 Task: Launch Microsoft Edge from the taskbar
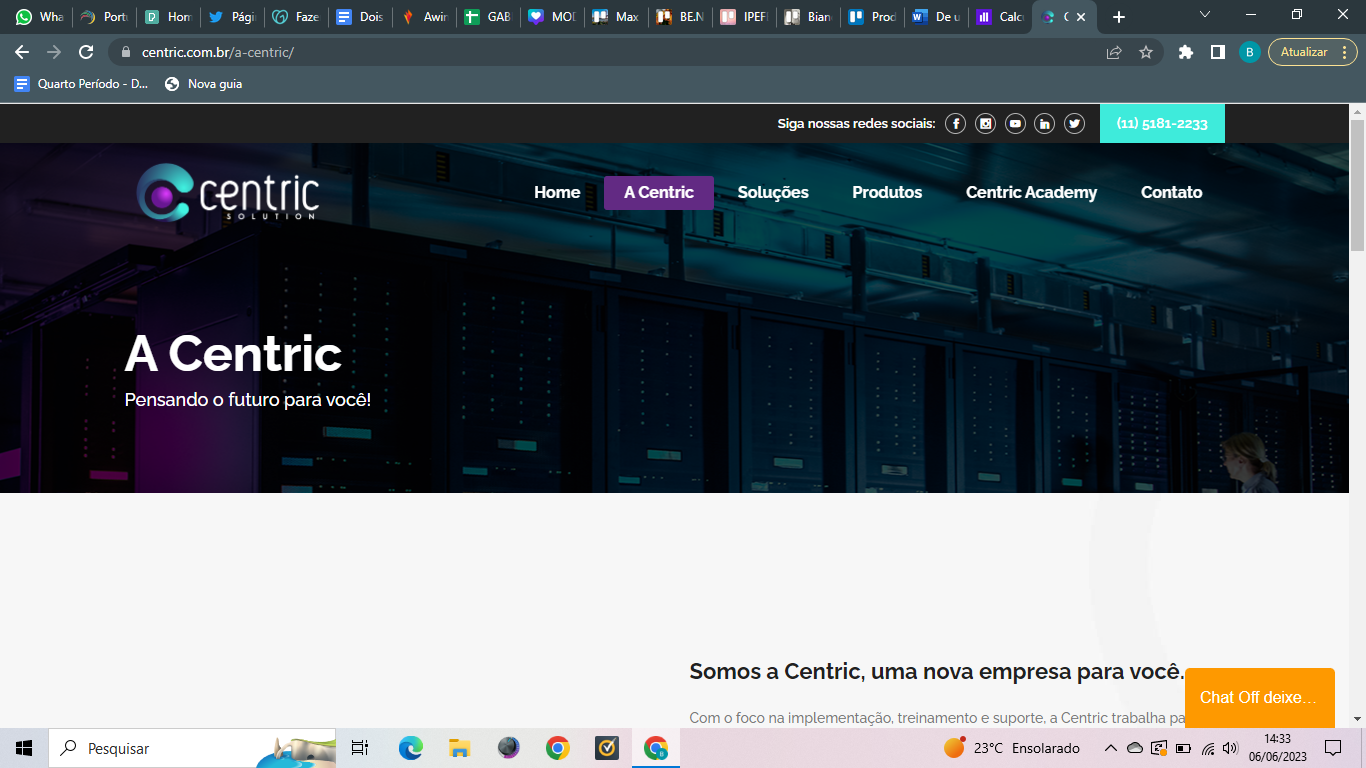click(410, 748)
